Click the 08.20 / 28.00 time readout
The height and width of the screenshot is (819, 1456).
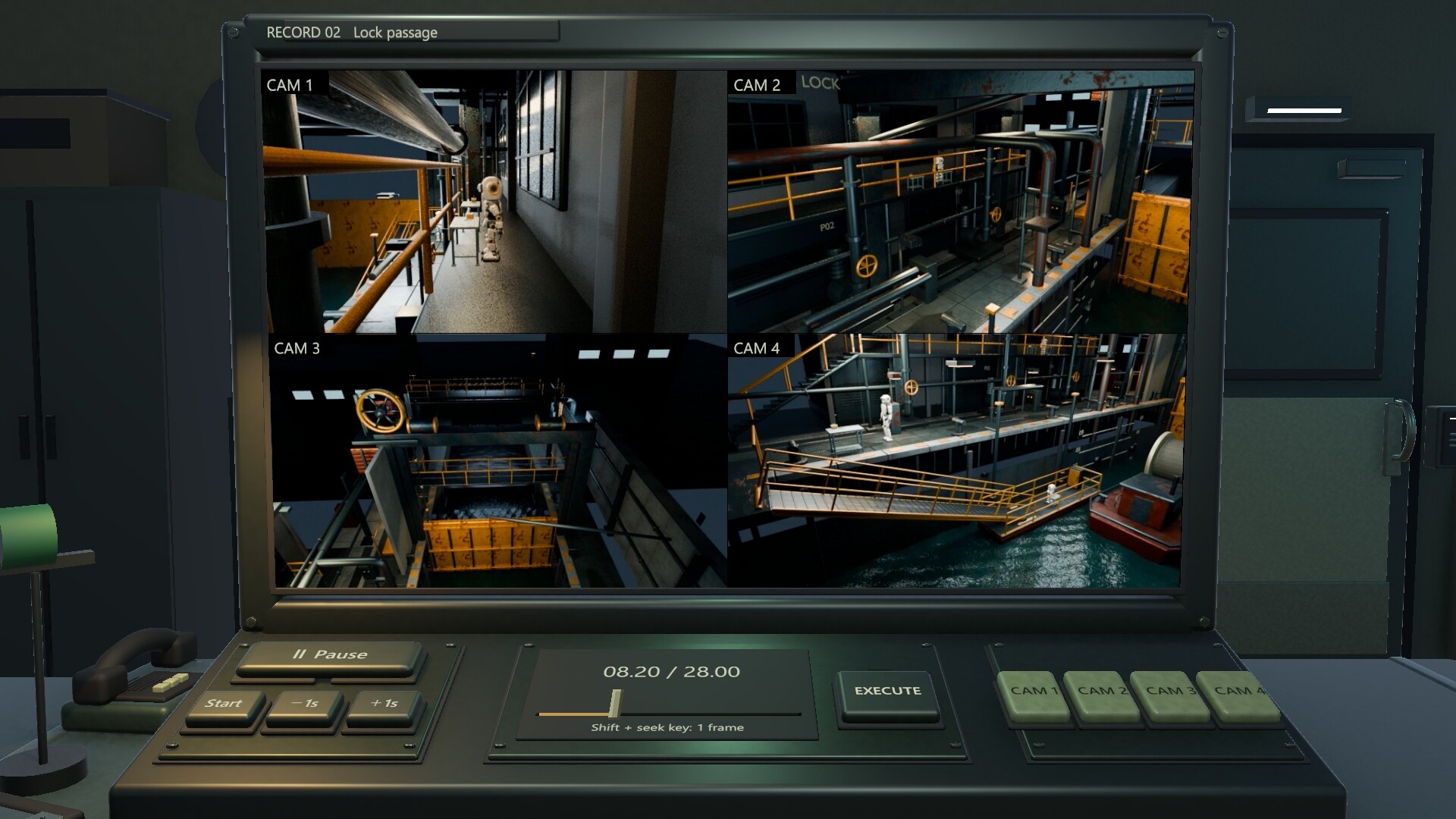pos(671,672)
